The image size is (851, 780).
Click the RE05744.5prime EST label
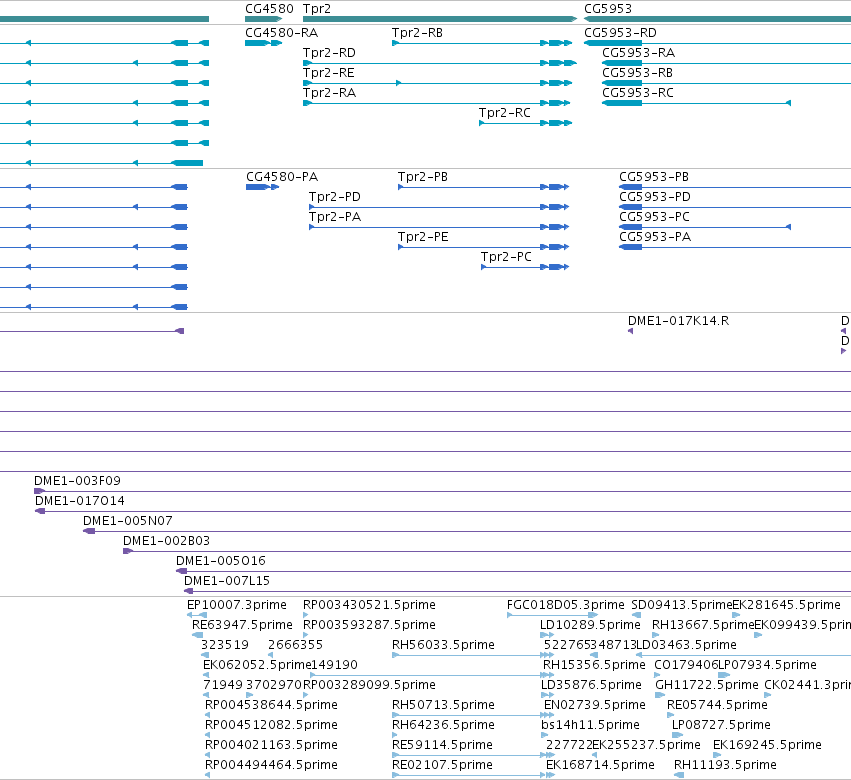click(717, 705)
